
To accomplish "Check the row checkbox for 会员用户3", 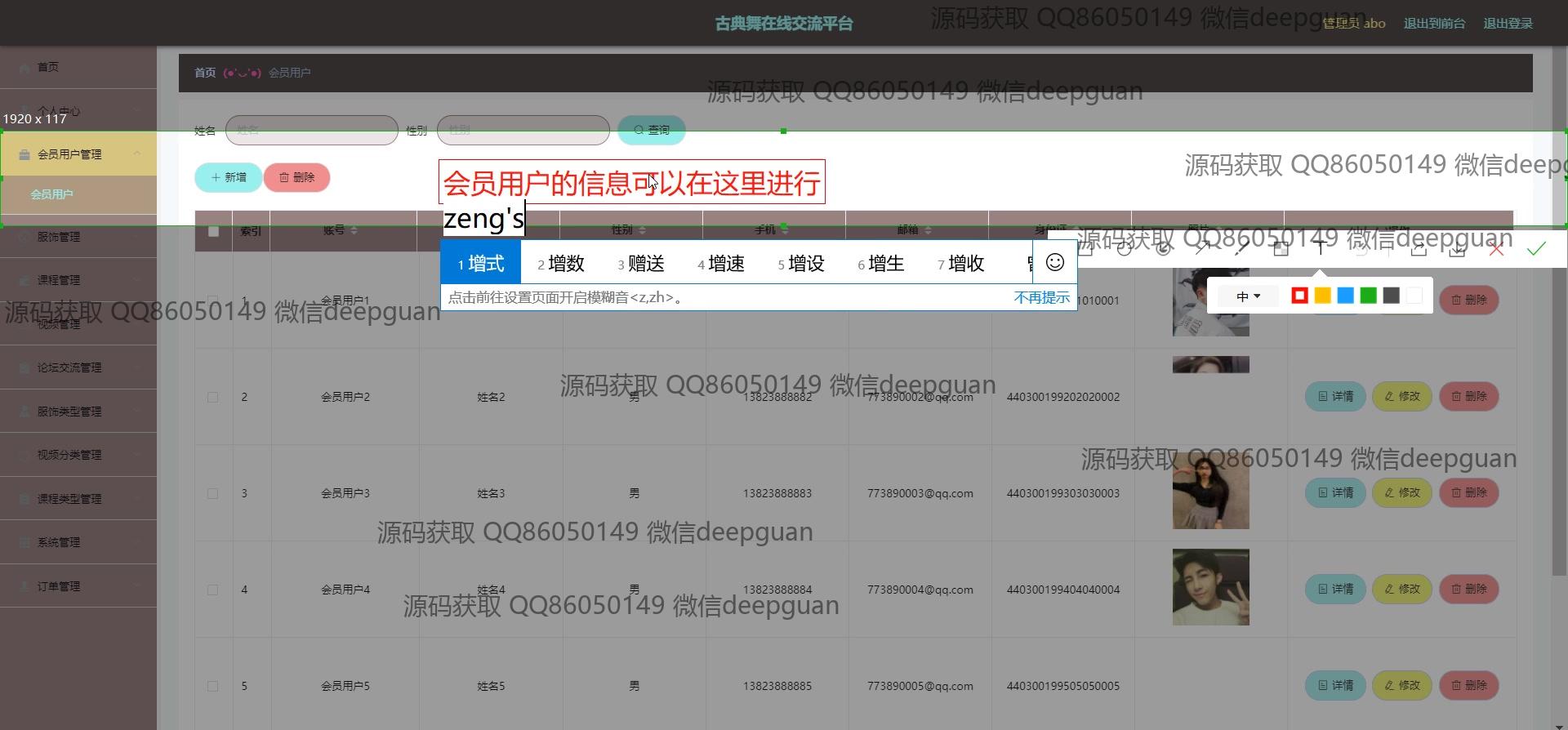I will click(212, 493).
